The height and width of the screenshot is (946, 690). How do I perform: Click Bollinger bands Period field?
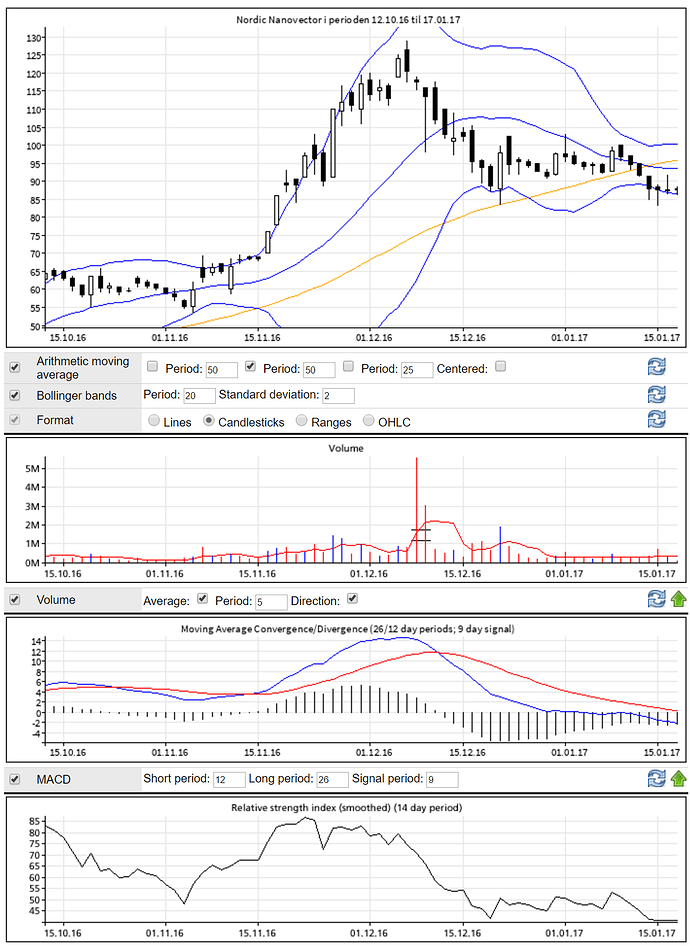[x=199, y=396]
